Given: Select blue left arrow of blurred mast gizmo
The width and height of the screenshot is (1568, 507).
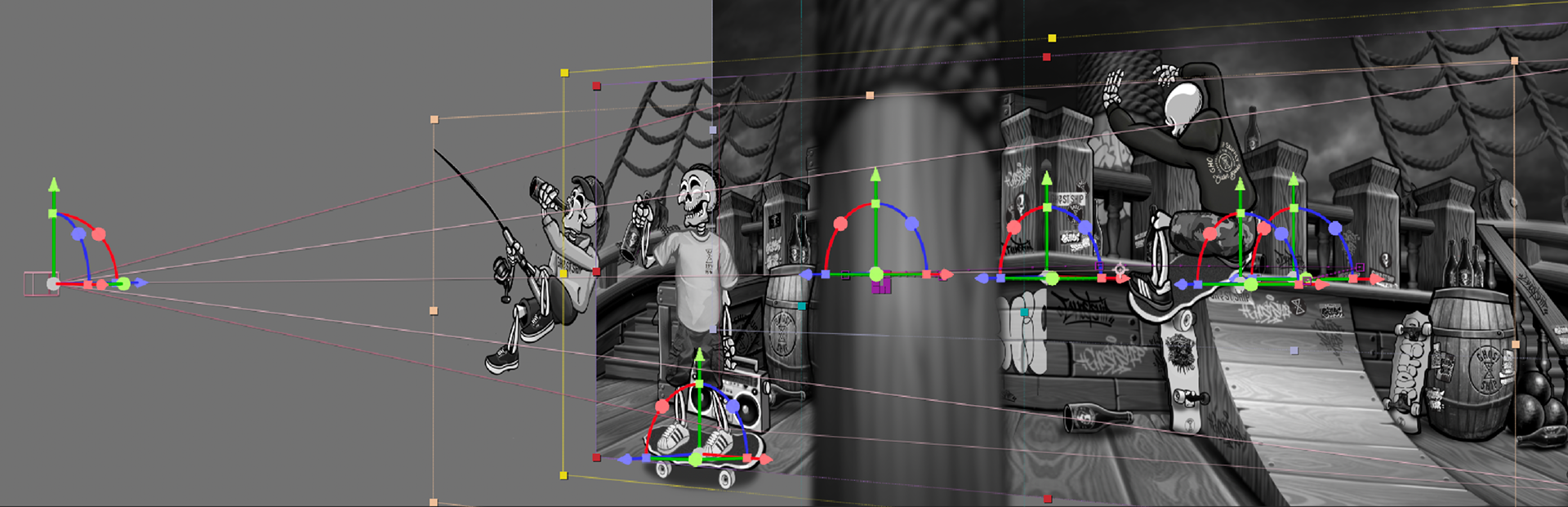Looking at the screenshot, I should tap(806, 274).
